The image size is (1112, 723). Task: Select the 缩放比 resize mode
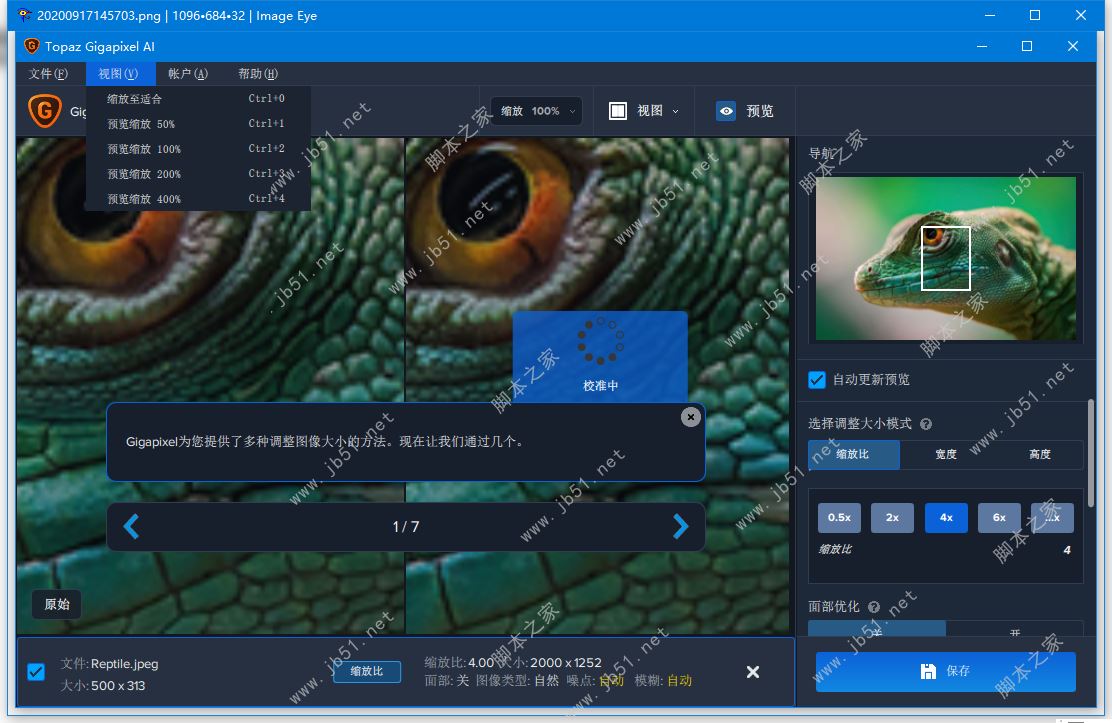point(854,454)
